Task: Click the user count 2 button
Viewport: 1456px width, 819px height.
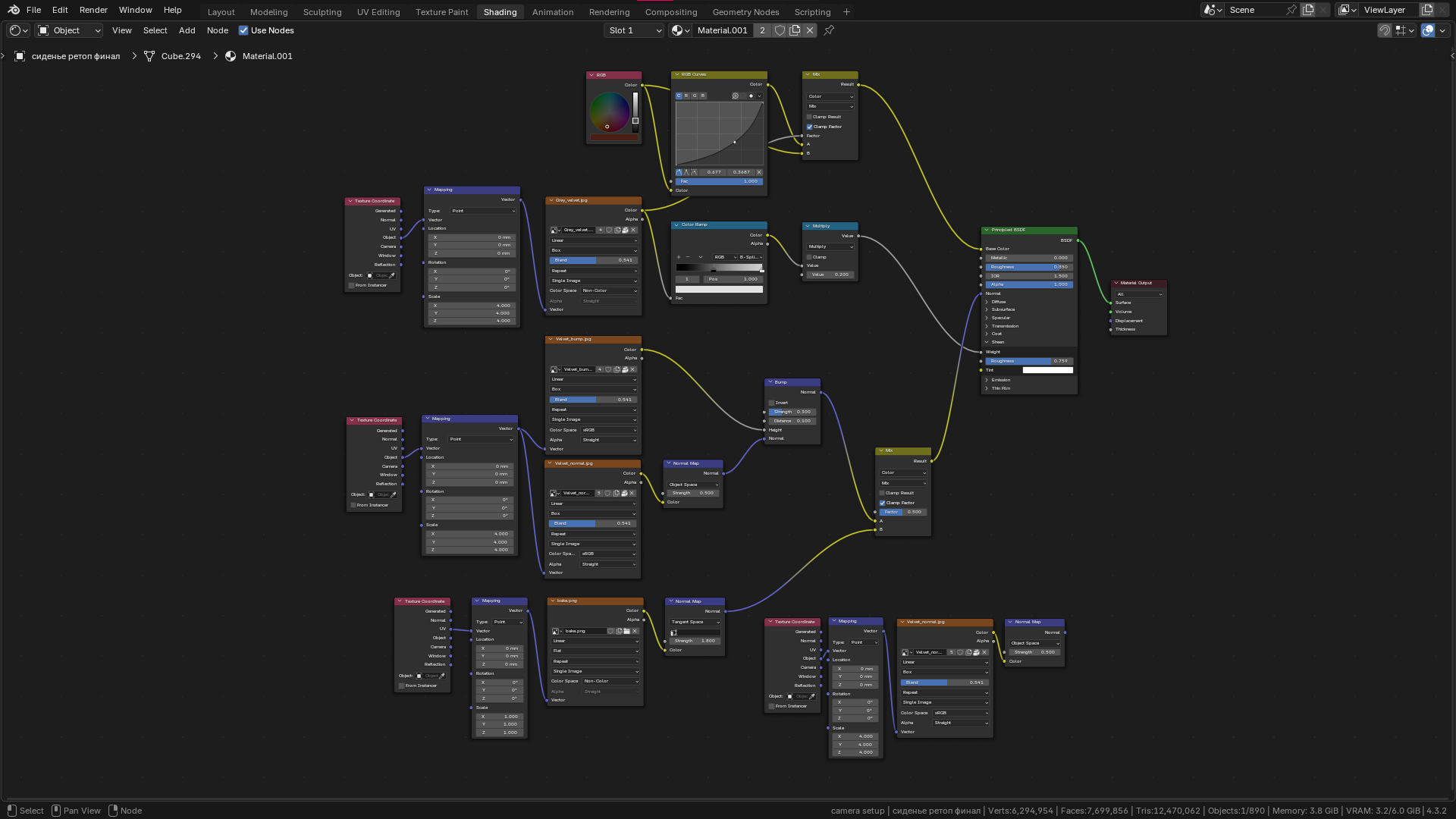Action: (762, 30)
